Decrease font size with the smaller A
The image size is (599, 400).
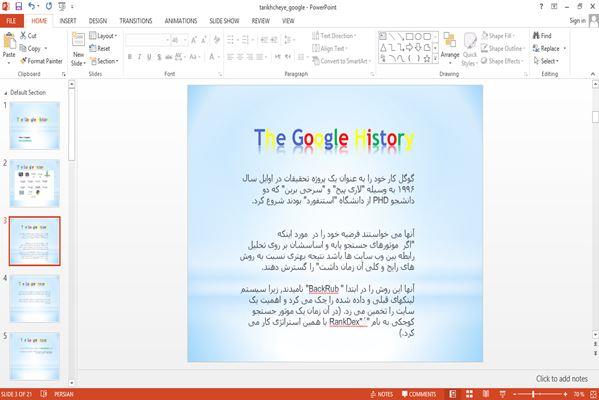[204, 40]
